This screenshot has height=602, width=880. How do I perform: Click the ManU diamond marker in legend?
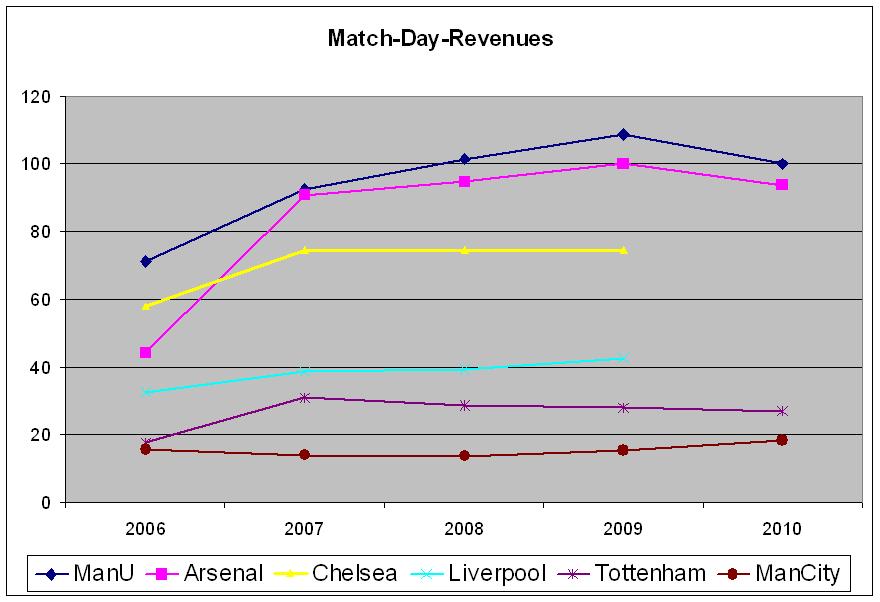(53, 574)
